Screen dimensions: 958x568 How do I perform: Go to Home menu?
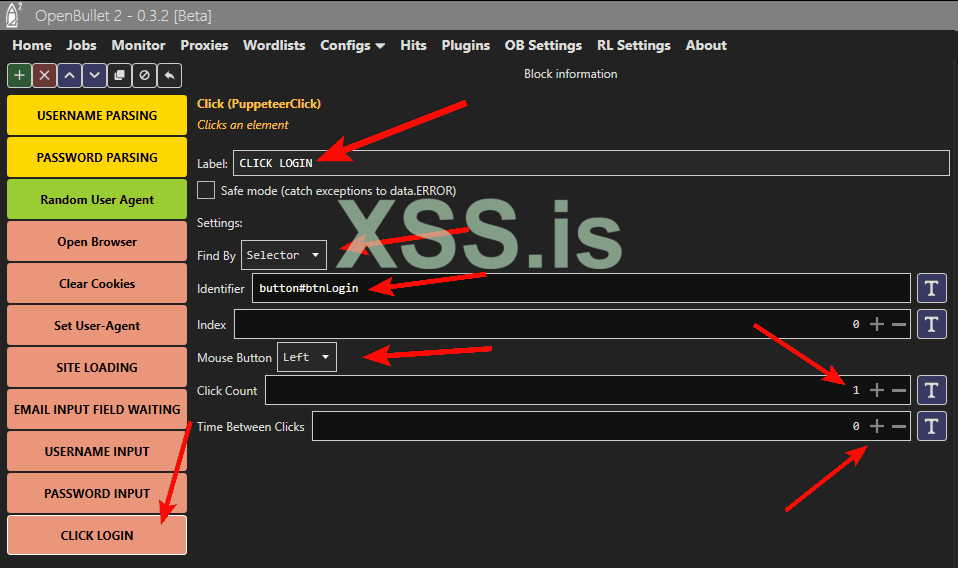pos(32,46)
